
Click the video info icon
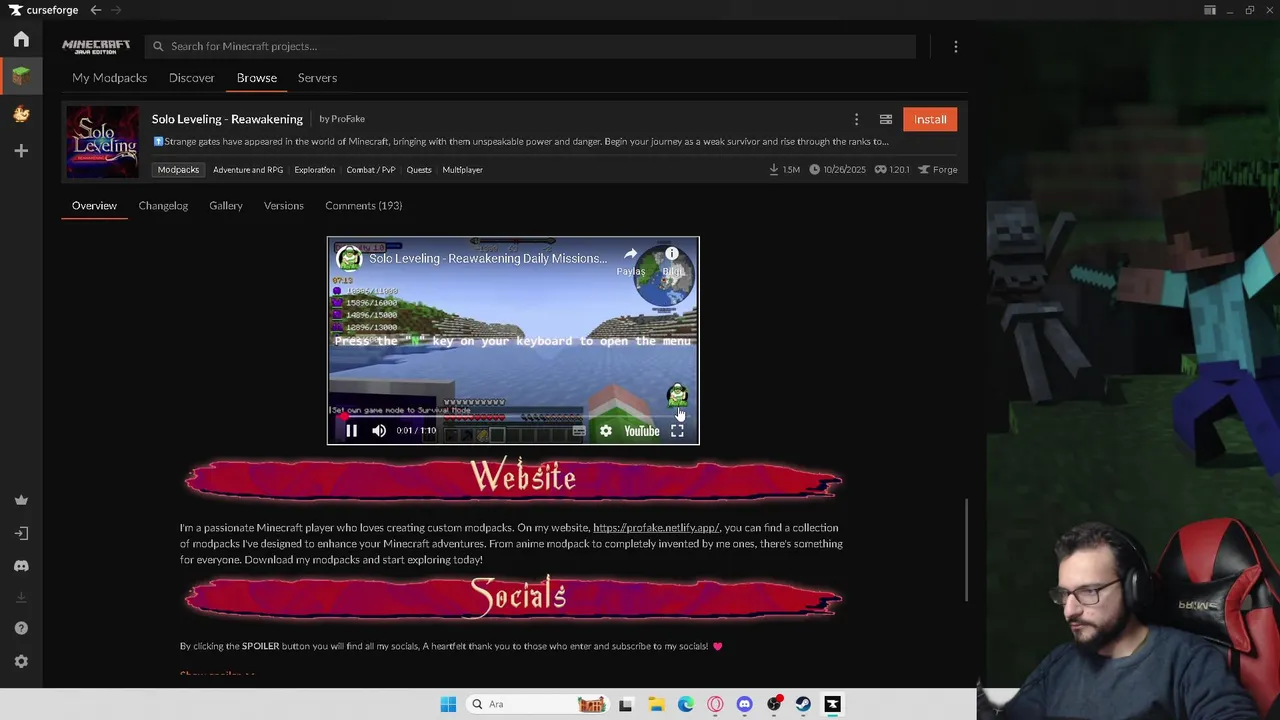click(672, 254)
